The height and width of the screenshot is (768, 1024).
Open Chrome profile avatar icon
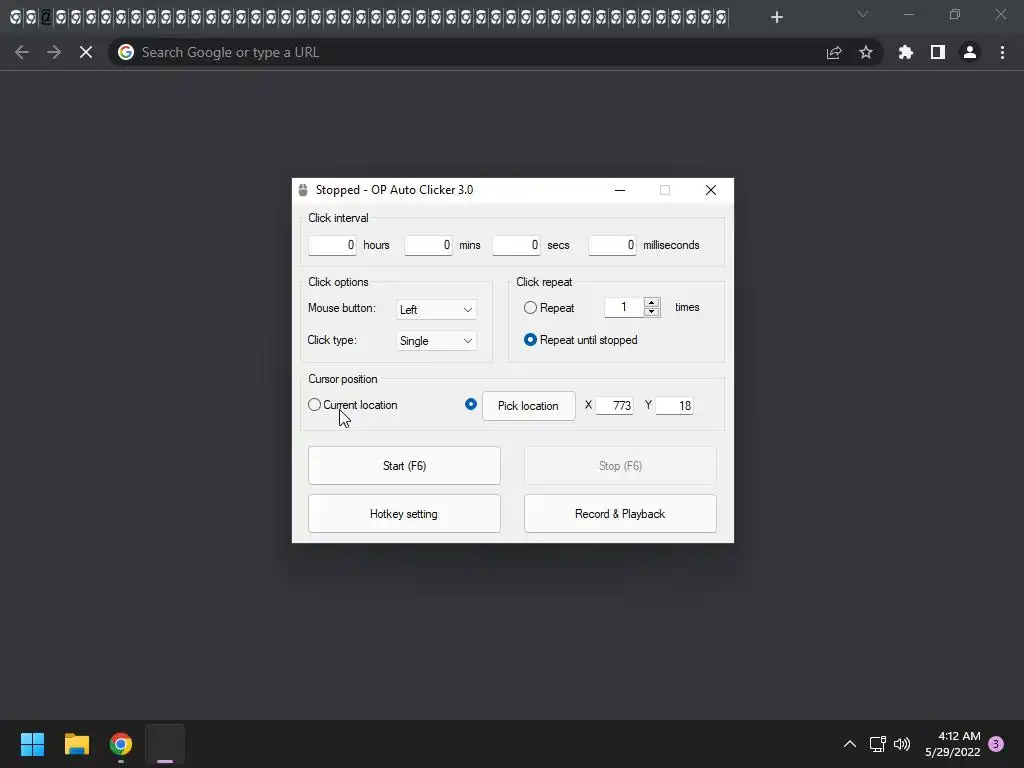tap(970, 52)
